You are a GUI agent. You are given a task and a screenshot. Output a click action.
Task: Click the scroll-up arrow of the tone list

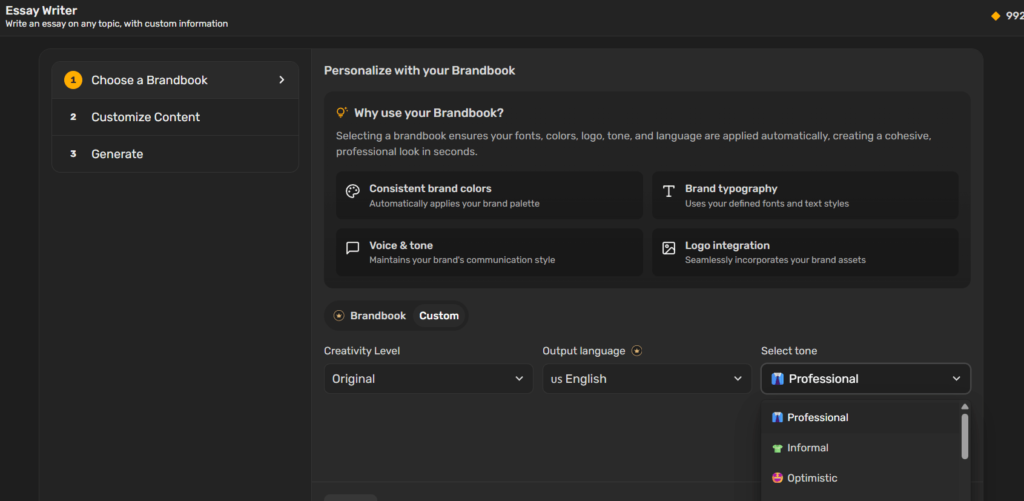(x=965, y=406)
